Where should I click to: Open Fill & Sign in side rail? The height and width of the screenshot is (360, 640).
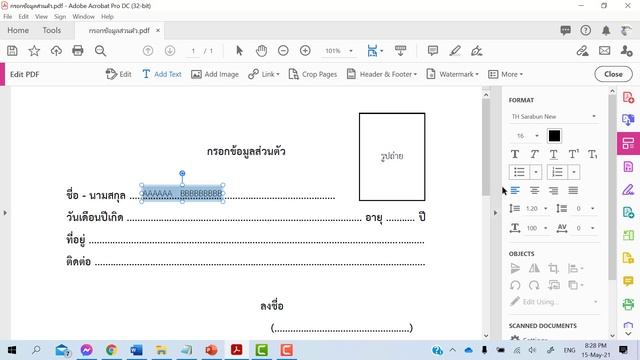[628, 189]
